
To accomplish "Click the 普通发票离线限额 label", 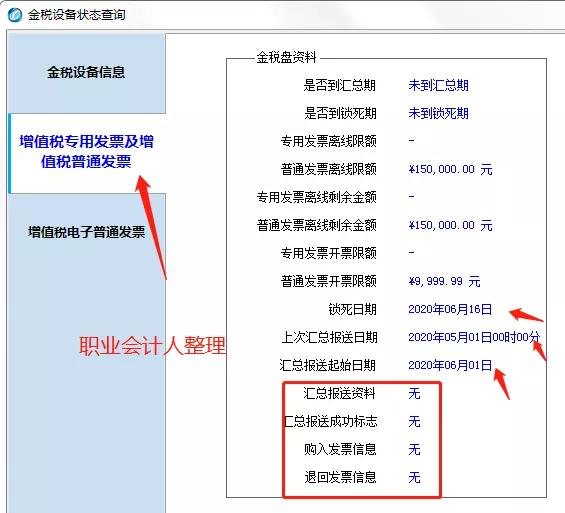I will [329, 169].
